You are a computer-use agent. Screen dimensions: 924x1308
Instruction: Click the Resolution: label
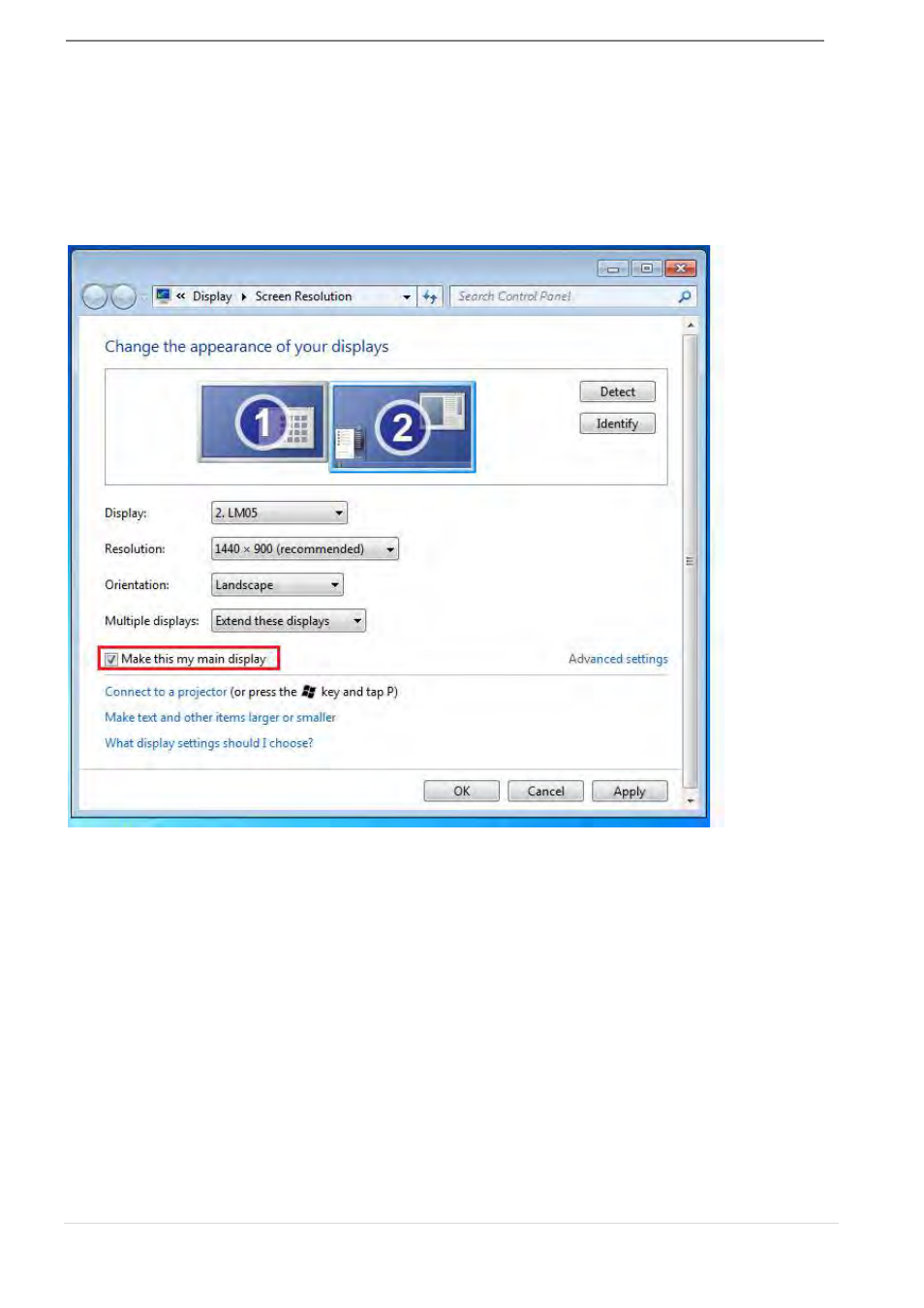tap(135, 549)
